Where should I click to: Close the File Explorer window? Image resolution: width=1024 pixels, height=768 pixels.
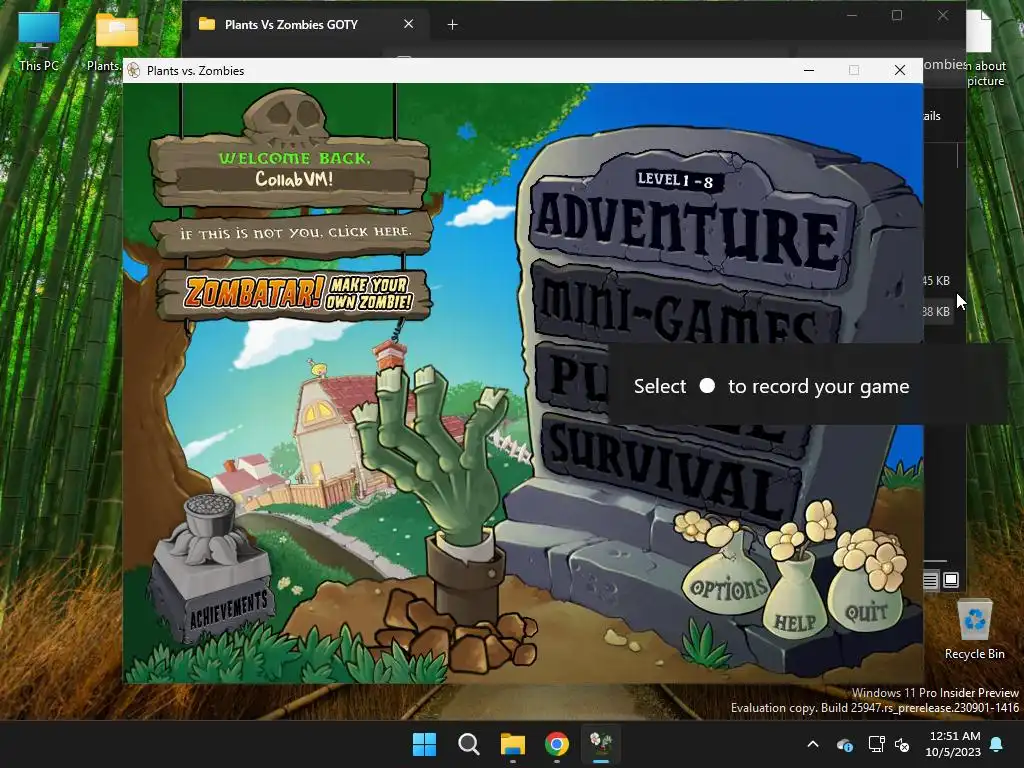(x=942, y=16)
